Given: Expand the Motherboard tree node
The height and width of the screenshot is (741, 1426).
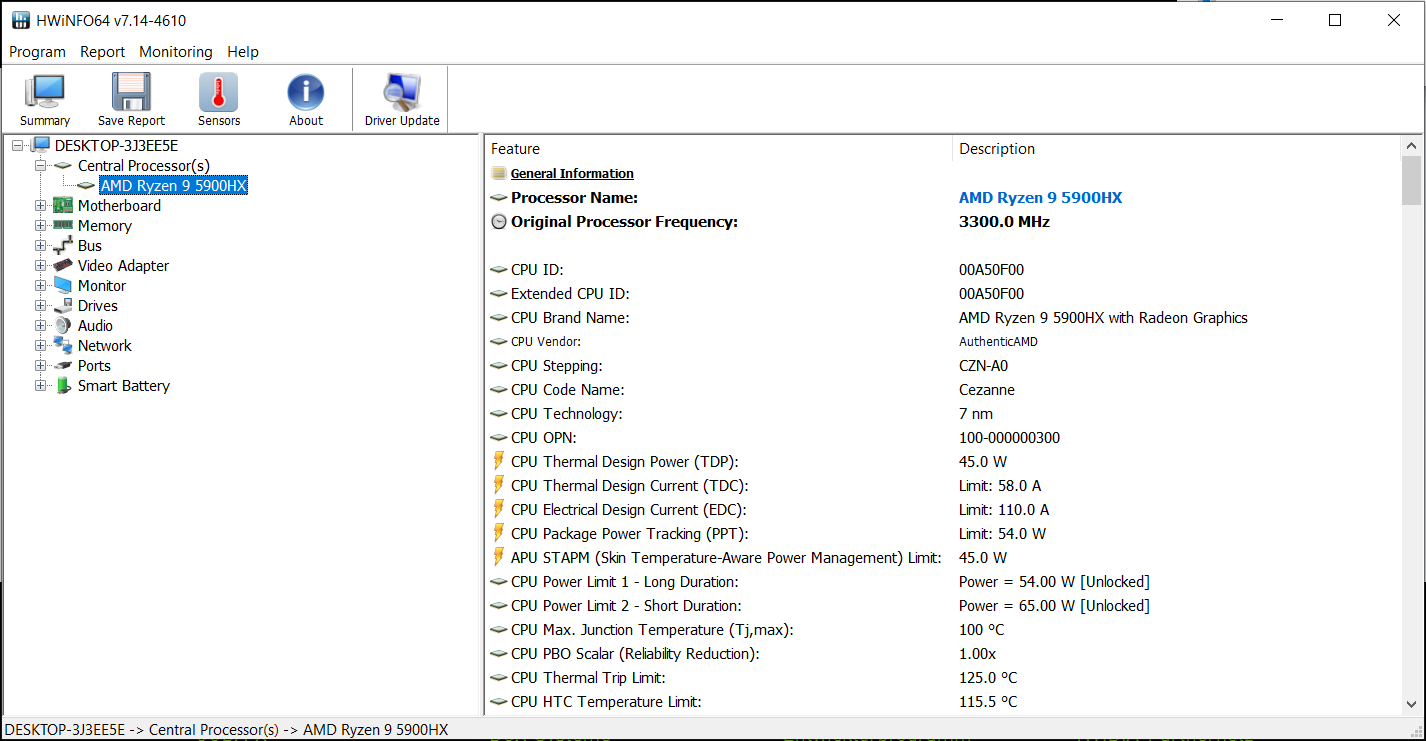Looking at the screenshot, I should click(41, 206).
